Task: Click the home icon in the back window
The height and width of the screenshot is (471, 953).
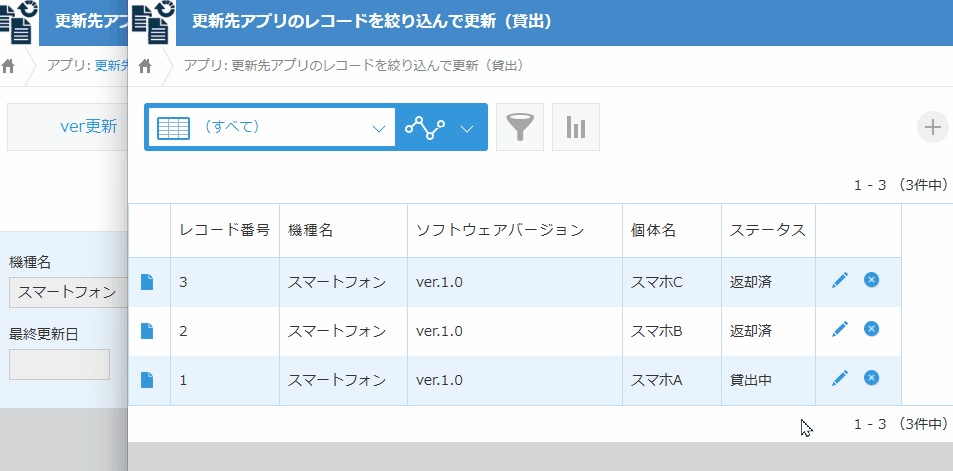Action: pos(8,66)
